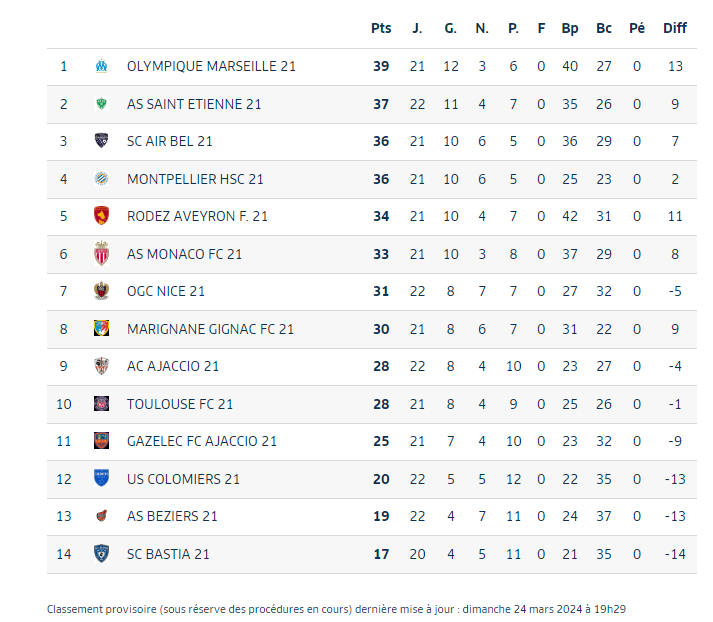The height and width of the screenshot is (622, 713).
Task: Click the Rodez Aveyron club logo
Action: coord(101,216)
